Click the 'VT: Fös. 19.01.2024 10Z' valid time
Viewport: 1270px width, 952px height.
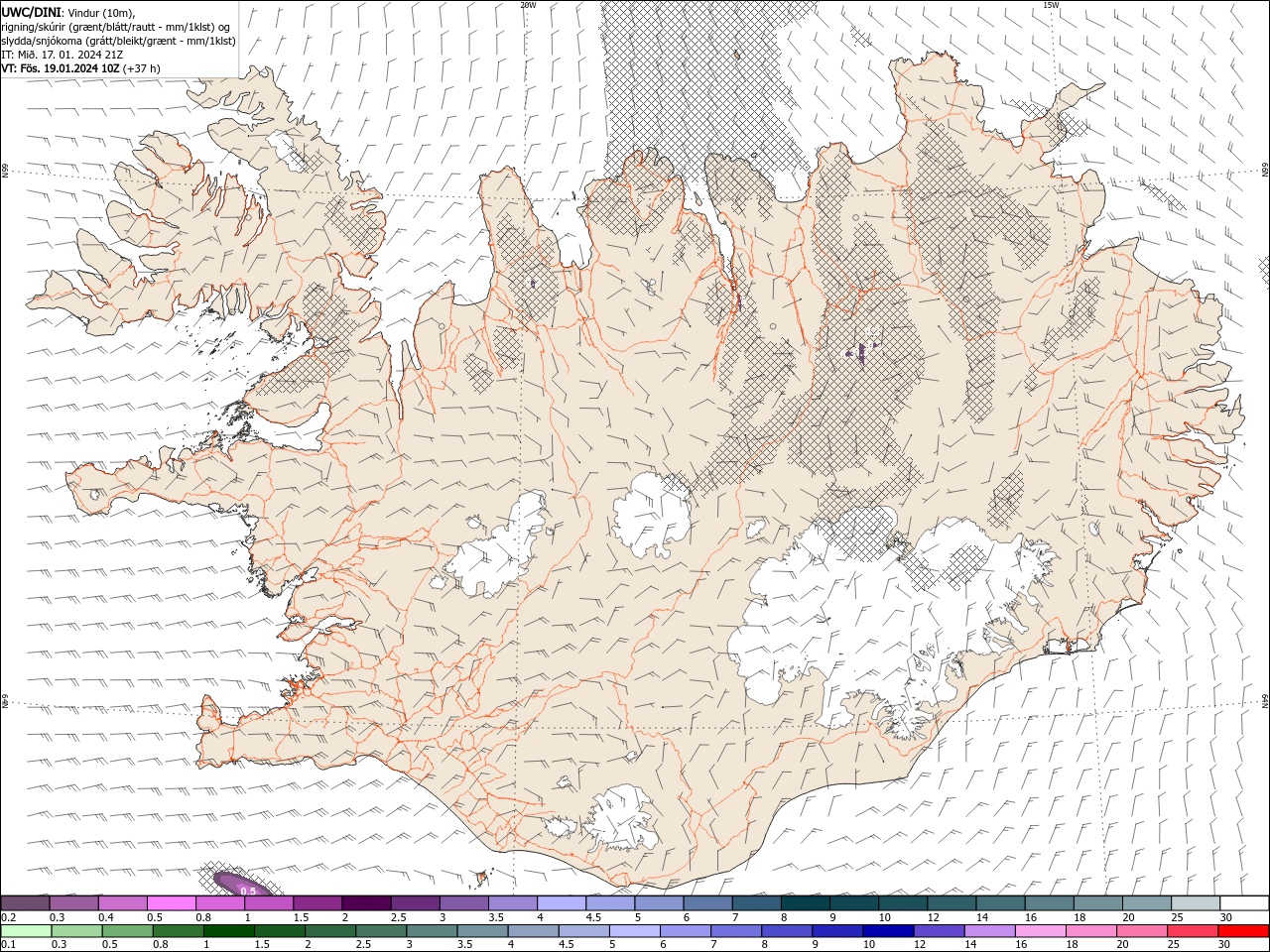point(60,68)
